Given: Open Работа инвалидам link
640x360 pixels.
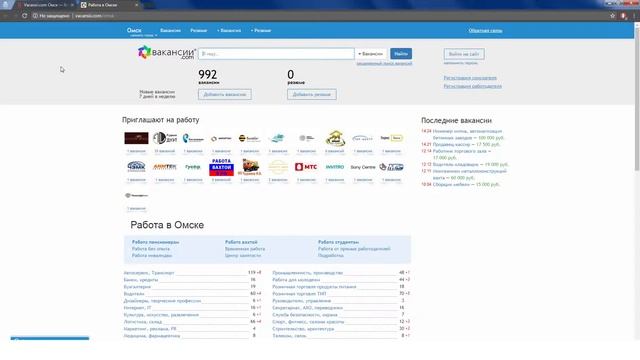Looking at the screenshot, I should pos(152,256).
